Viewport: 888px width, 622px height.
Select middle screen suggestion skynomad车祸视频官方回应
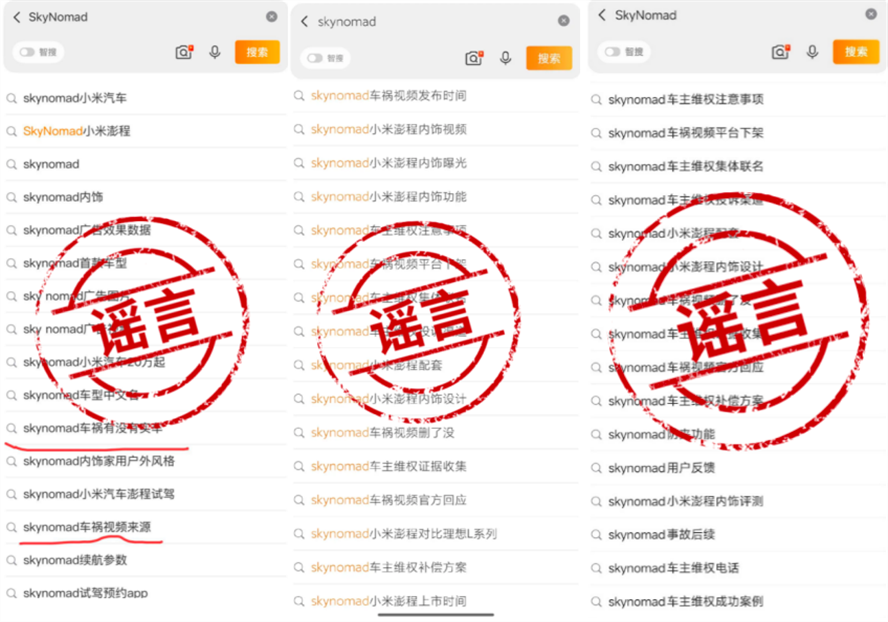[388, 500]
